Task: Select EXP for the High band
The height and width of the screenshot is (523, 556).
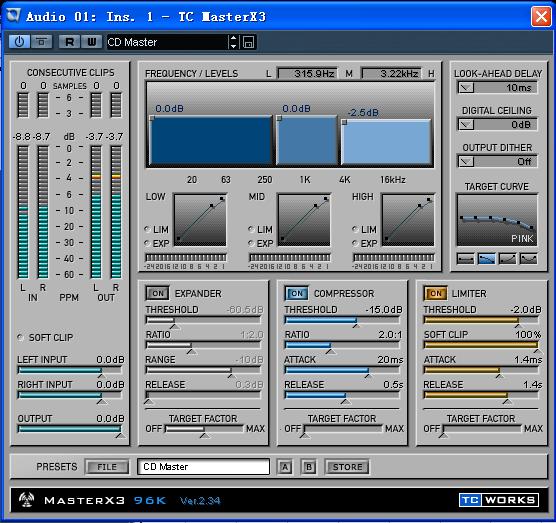Action: (355, 243)
